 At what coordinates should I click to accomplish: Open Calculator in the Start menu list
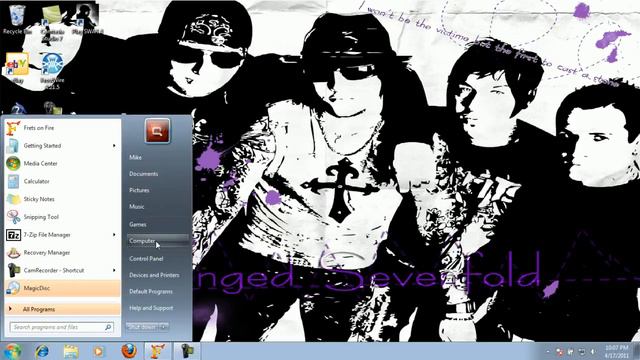tap(62, 181)
